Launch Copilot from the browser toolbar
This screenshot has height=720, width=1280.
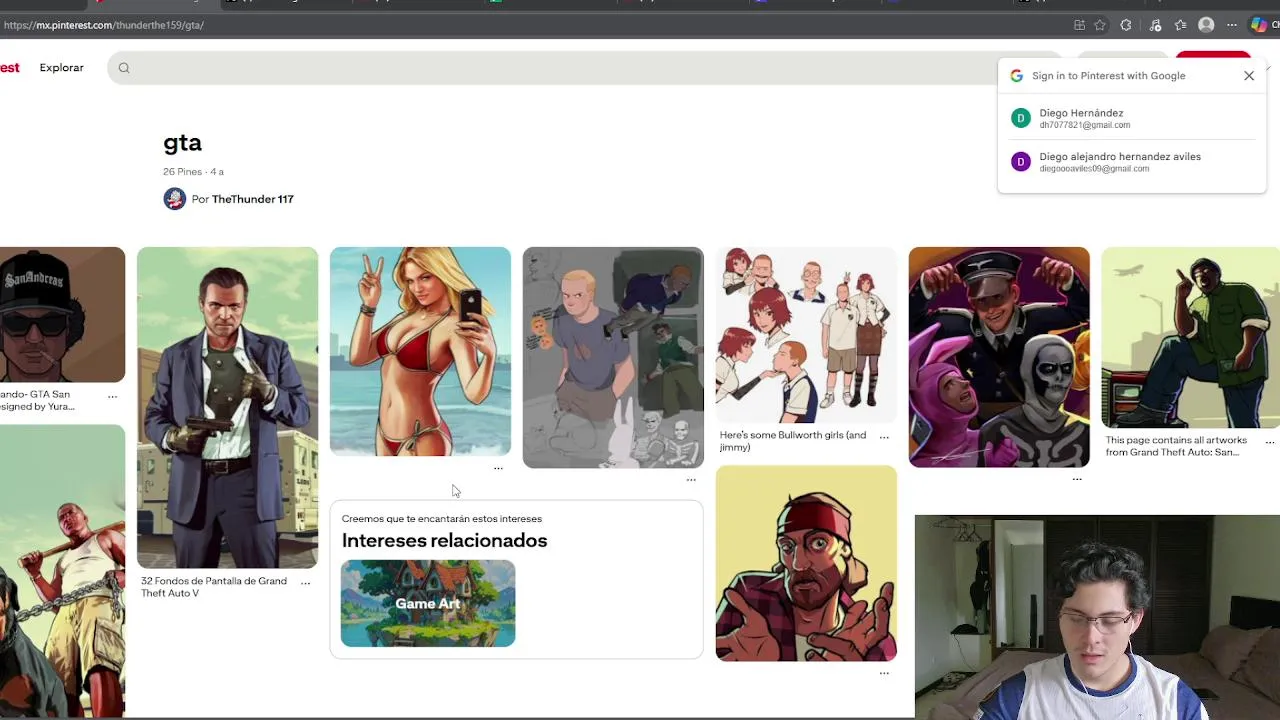[x=1259, y=25]
